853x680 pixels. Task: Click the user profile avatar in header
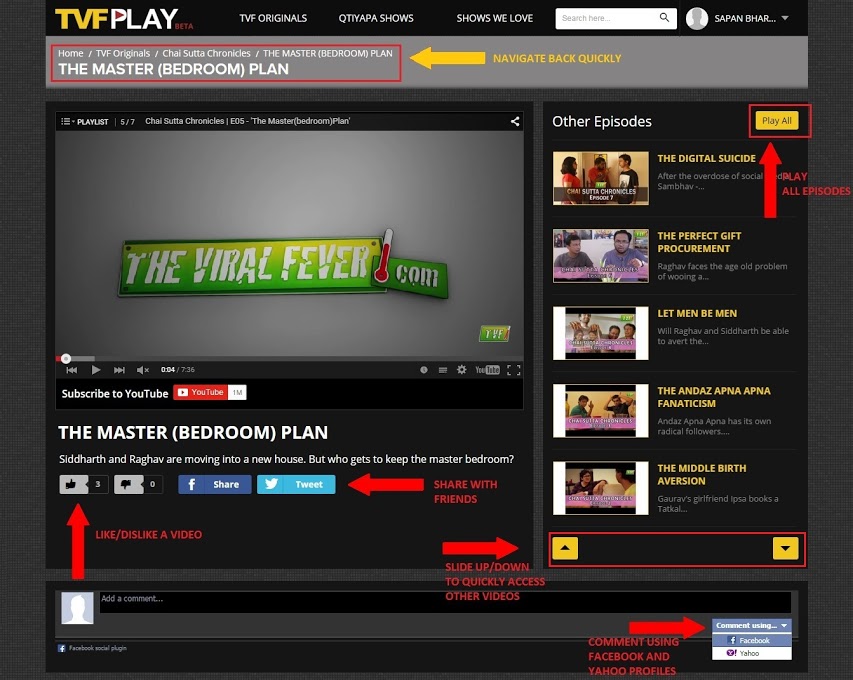(697, 18)
